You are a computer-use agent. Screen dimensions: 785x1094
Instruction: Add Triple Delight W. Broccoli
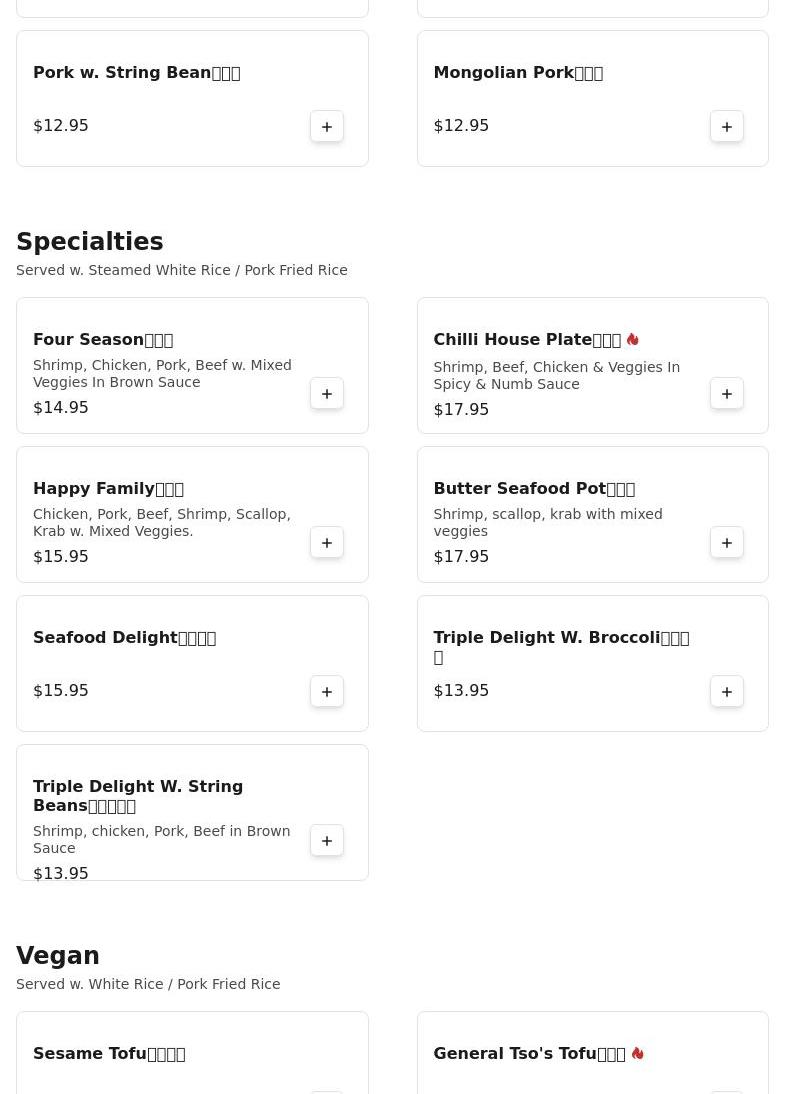pos(727,692)
